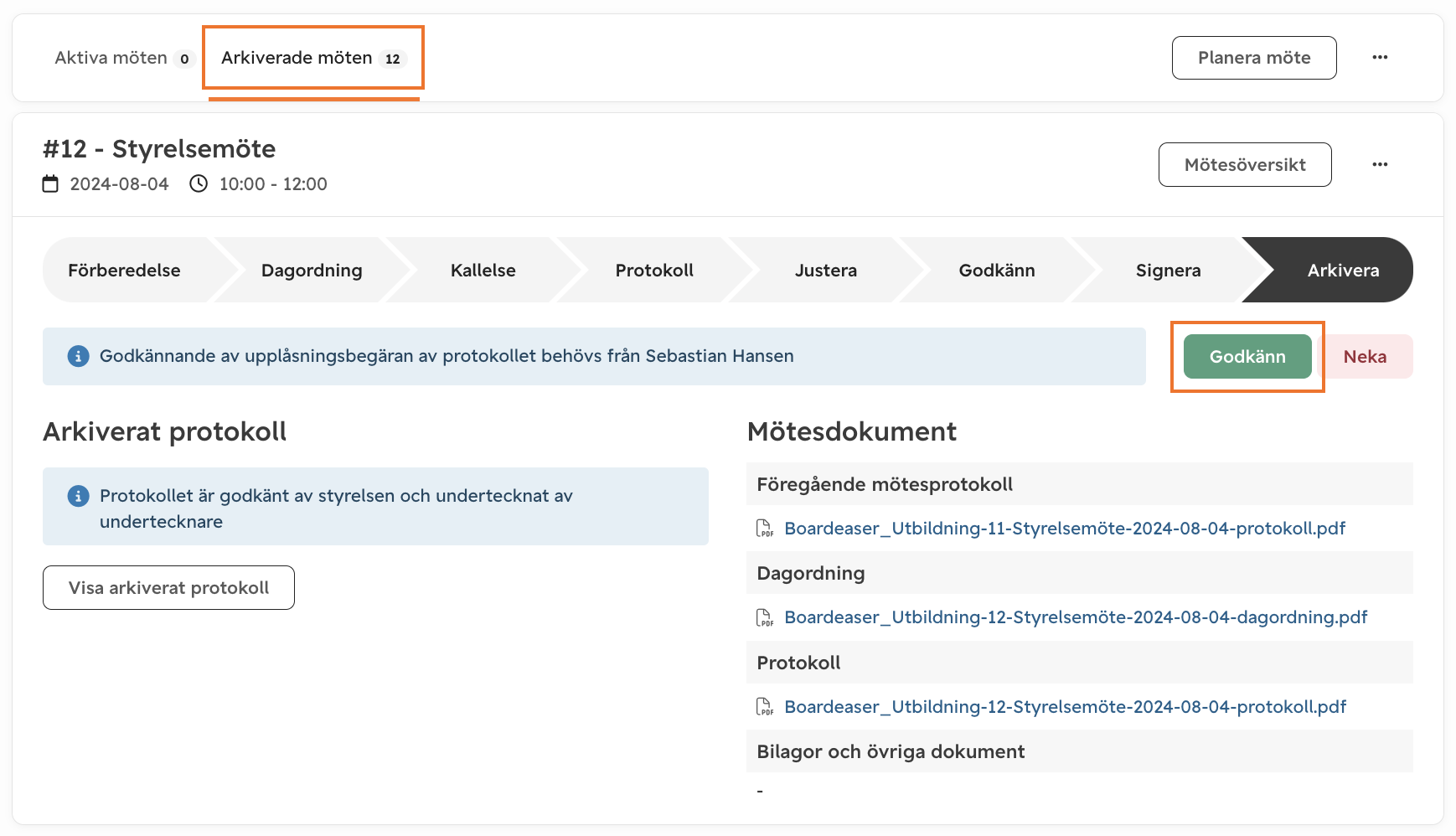Go to the Signera step
The height and width of the screenshot is (836, 1456).
pyautogui.click(x=1169, y=271)
